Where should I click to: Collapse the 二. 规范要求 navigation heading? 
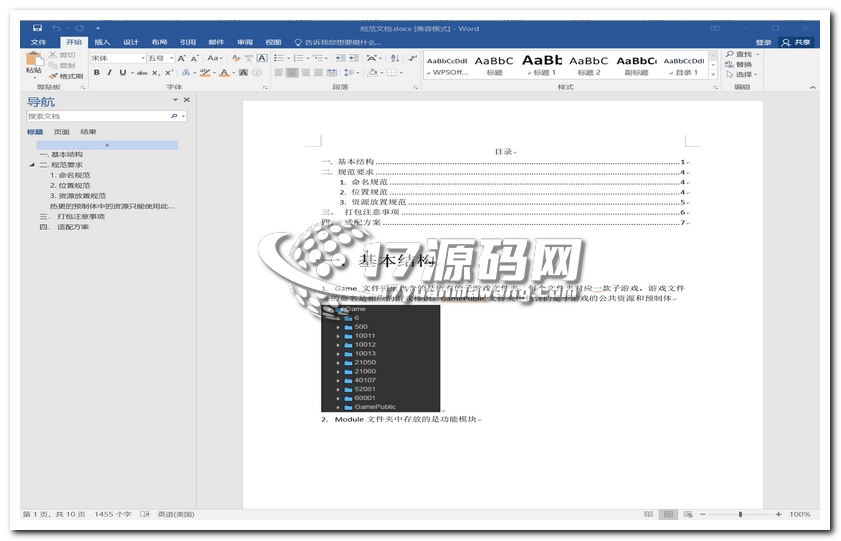pyautogui.click(x=32, y=165)
